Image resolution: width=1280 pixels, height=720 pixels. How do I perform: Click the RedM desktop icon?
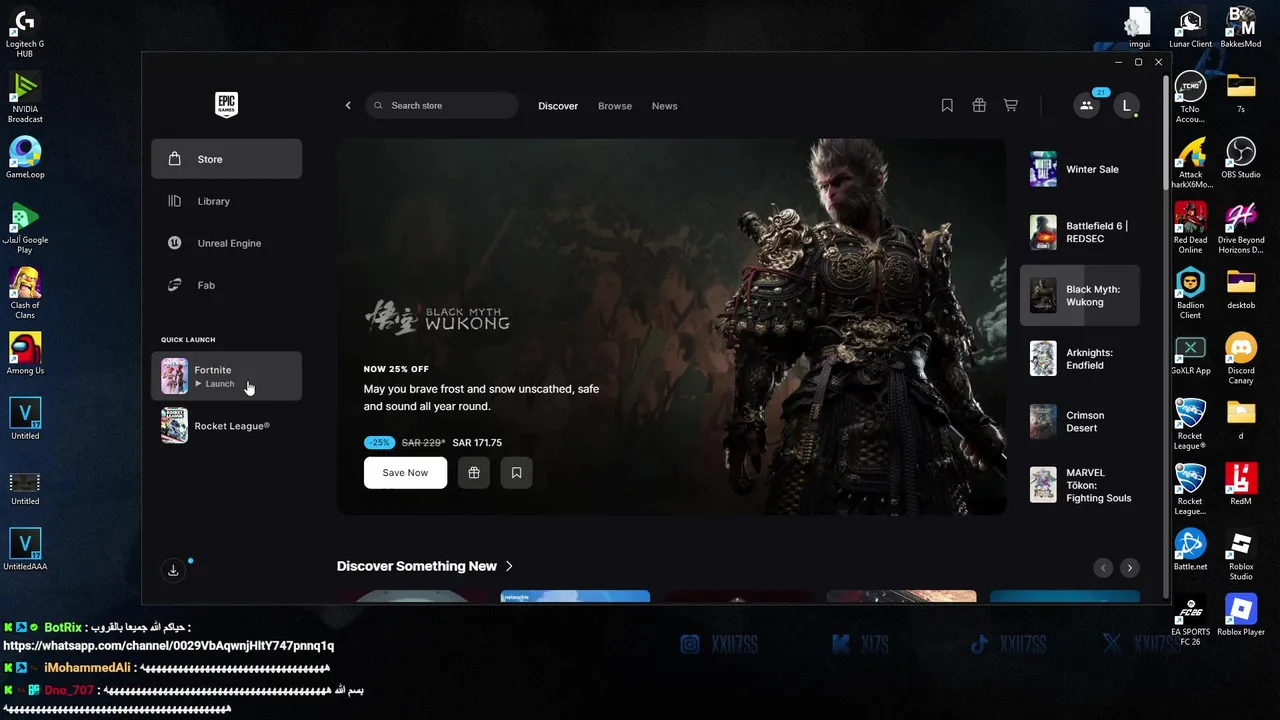[1241, 485]
